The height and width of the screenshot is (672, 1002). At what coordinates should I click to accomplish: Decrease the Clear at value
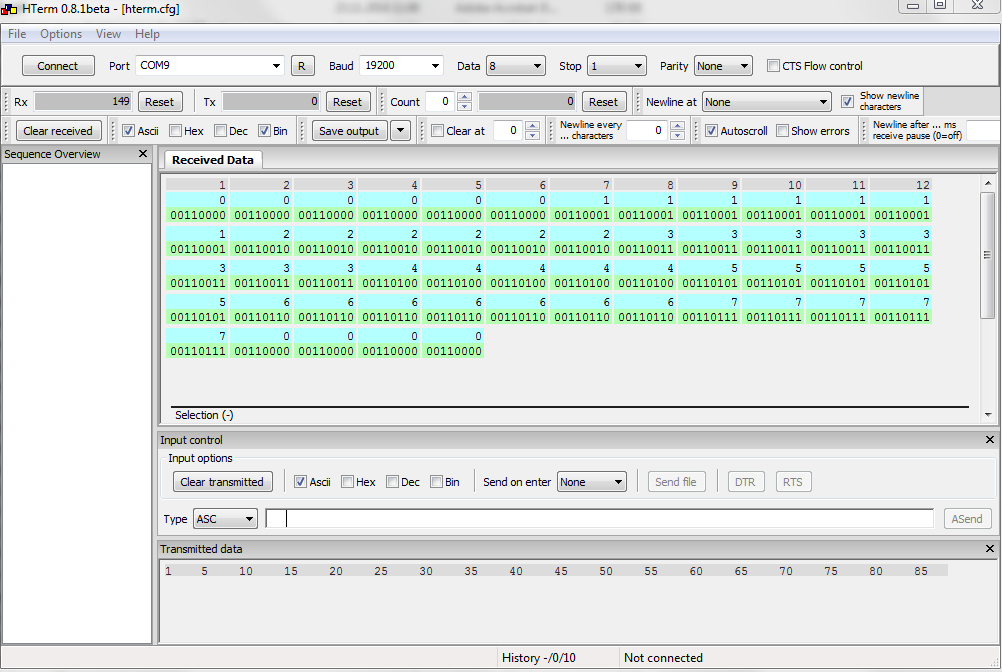click(532, 135)
